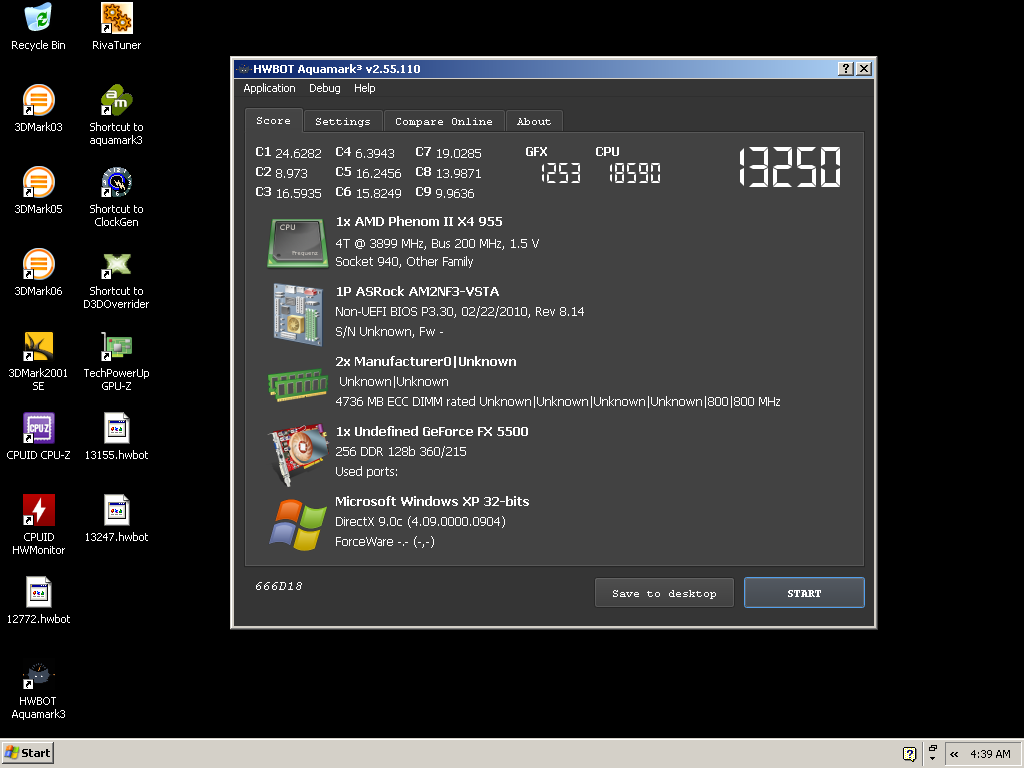Viewport: 1024px width, 768px height.
Task: Click the GFX score 1253
Action: click(560, 173)
